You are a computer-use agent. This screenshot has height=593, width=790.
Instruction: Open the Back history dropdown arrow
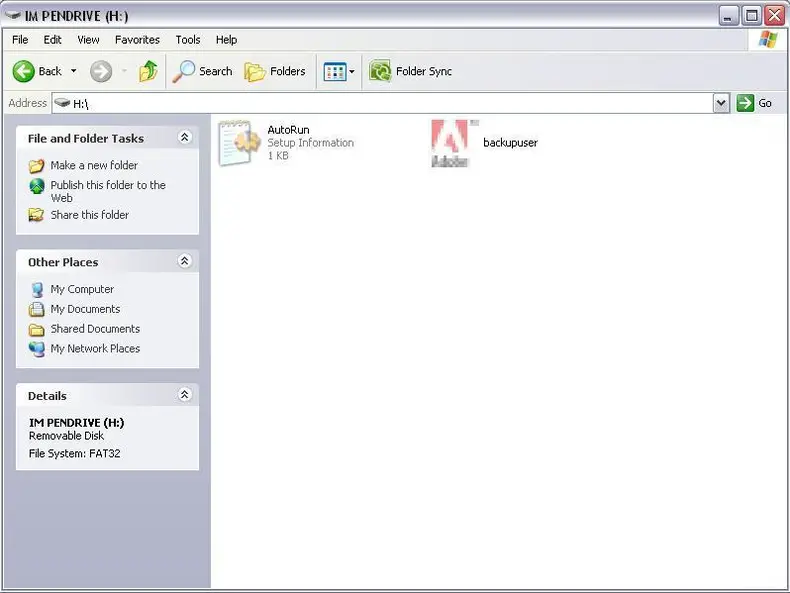74,71
